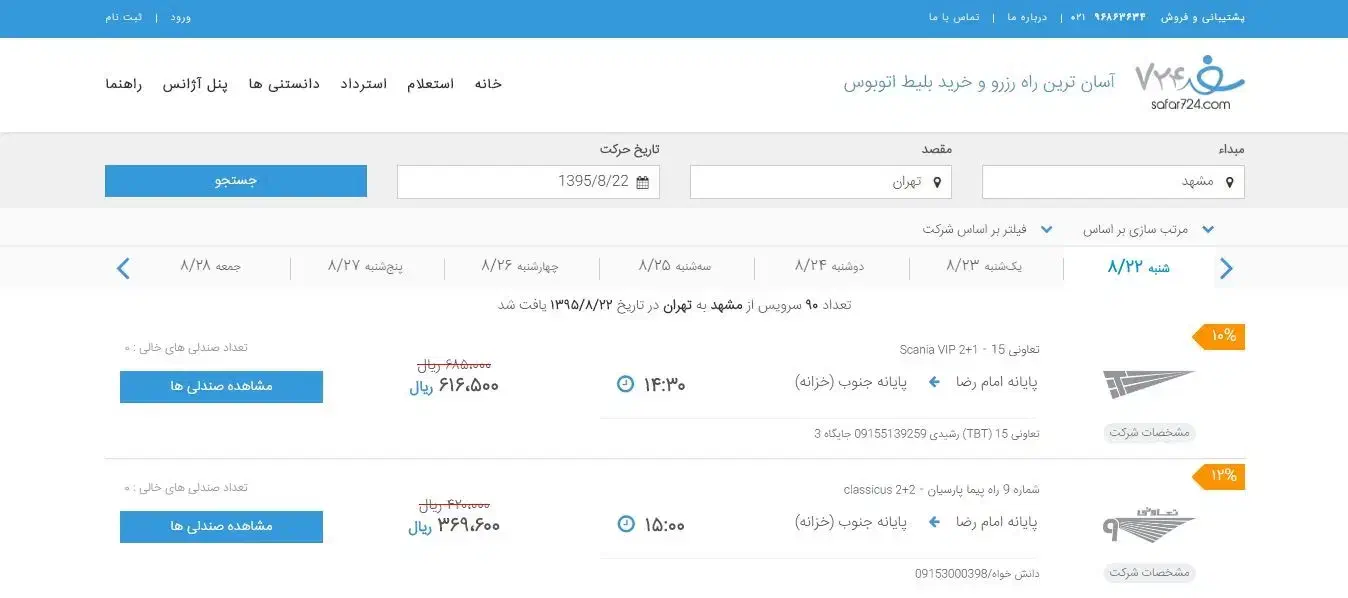
Task: Click the clock icon beside departure time 15:00
Action: point(625,522)
